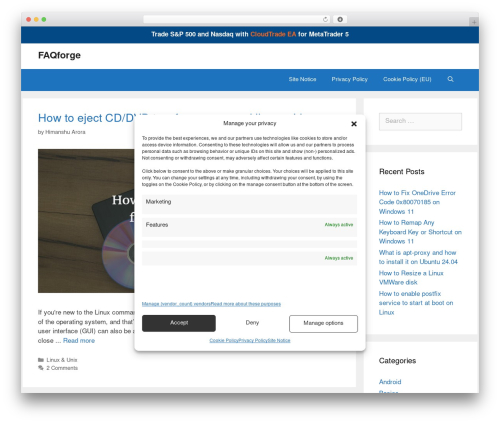
Task: Open enable postfix service at boot post
Action: [x=416, y=303]
